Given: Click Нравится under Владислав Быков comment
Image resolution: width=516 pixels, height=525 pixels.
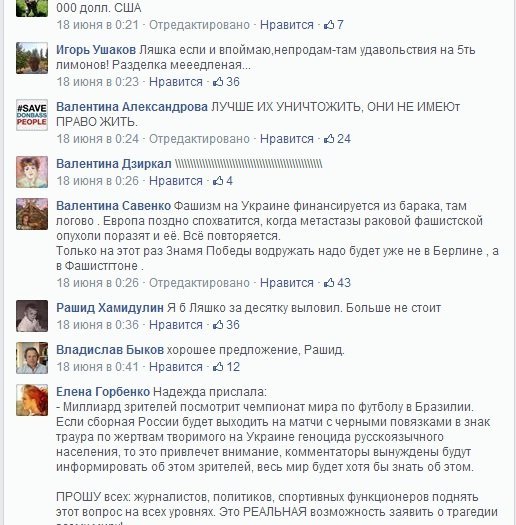Looking at the screenshot, I should pos(176,367).
